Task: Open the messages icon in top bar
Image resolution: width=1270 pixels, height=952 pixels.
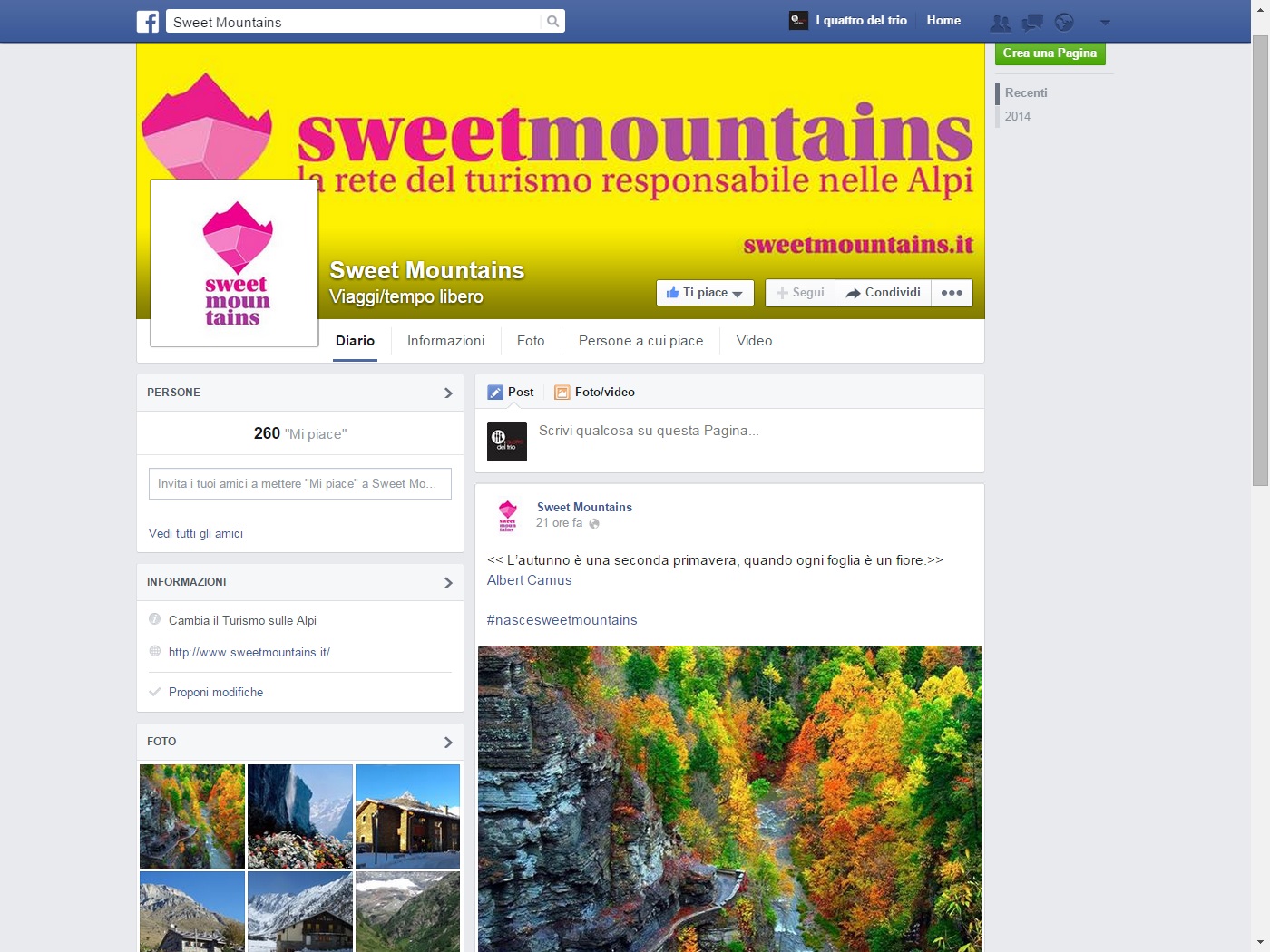Action: click(x=1032, y=22)
